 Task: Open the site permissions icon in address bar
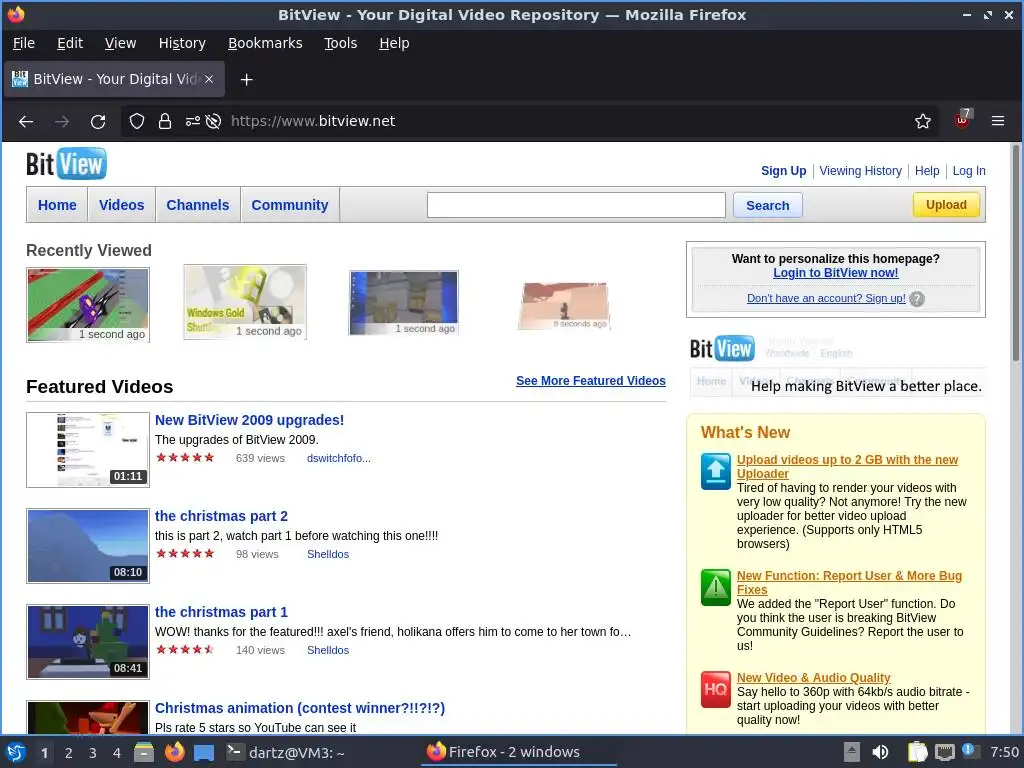pos(193,121)
